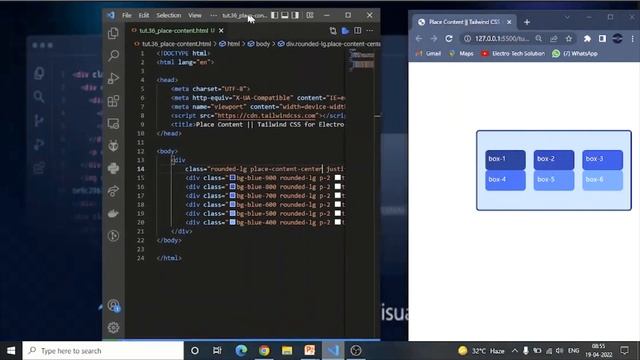
Task: Click the address bar showing 127.0.0.1:5500
Action: [x=502, y=38]
